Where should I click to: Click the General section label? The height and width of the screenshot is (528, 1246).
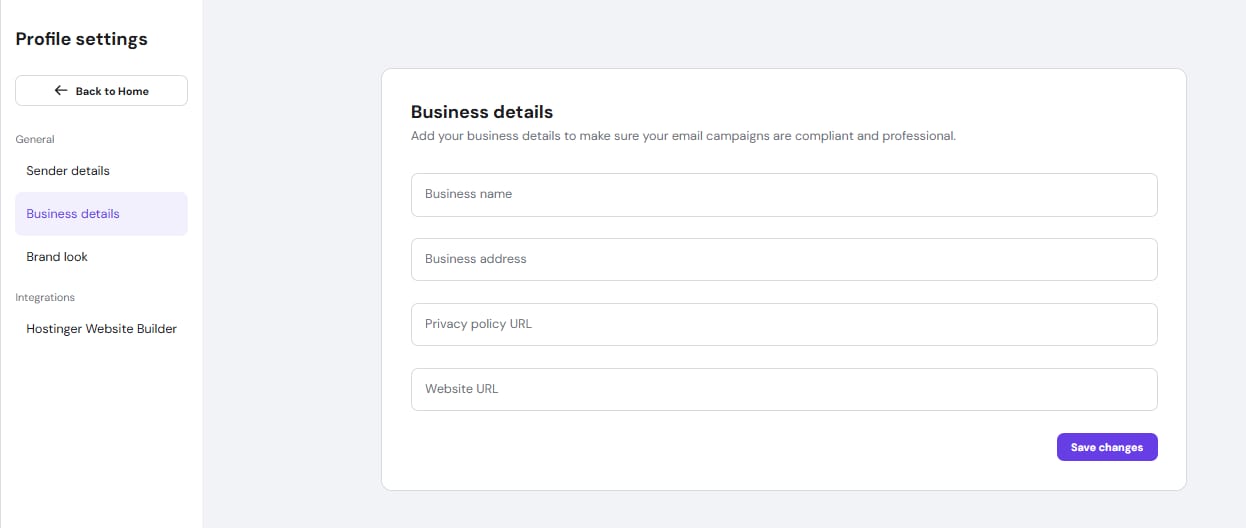click(x=35, y=139)
